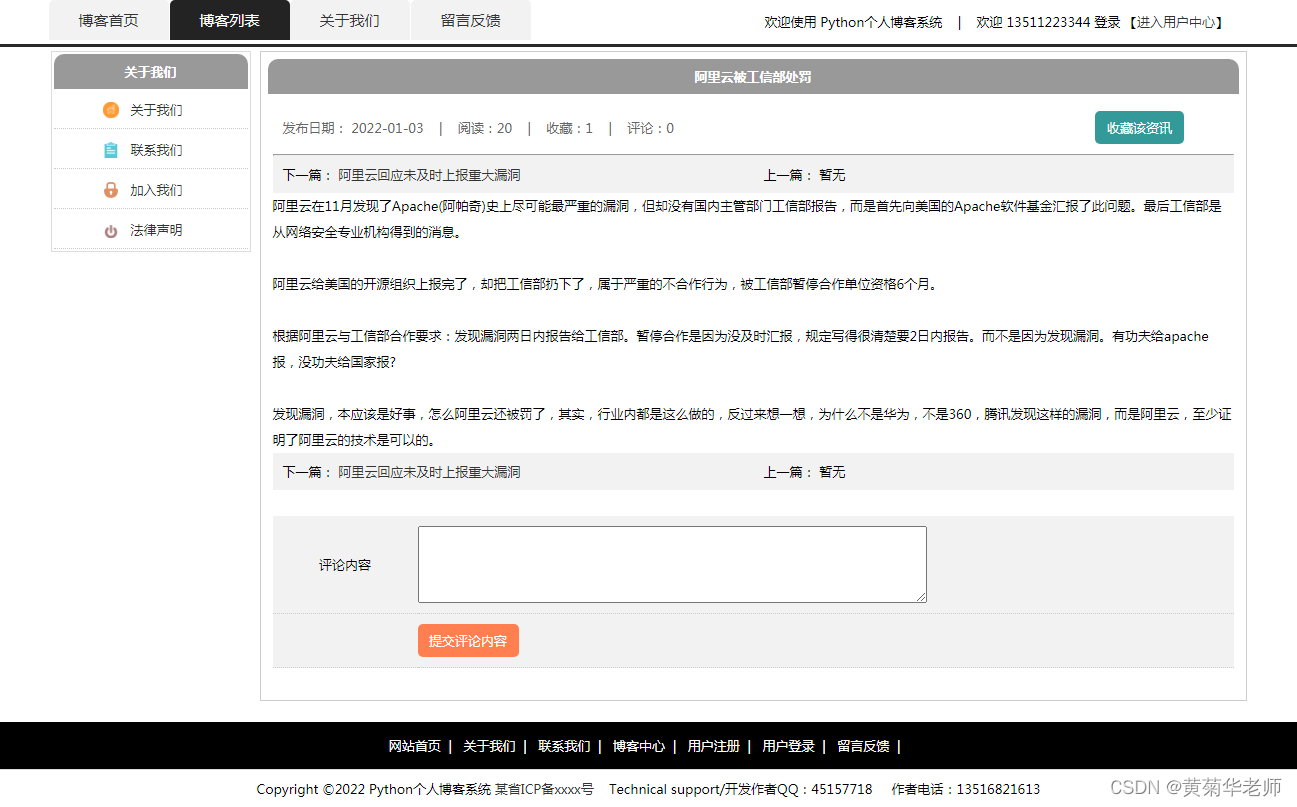Select the 博客列表 tab
Screen dimensions: 1297x807
pyautogui.click(x=230, y=20)
